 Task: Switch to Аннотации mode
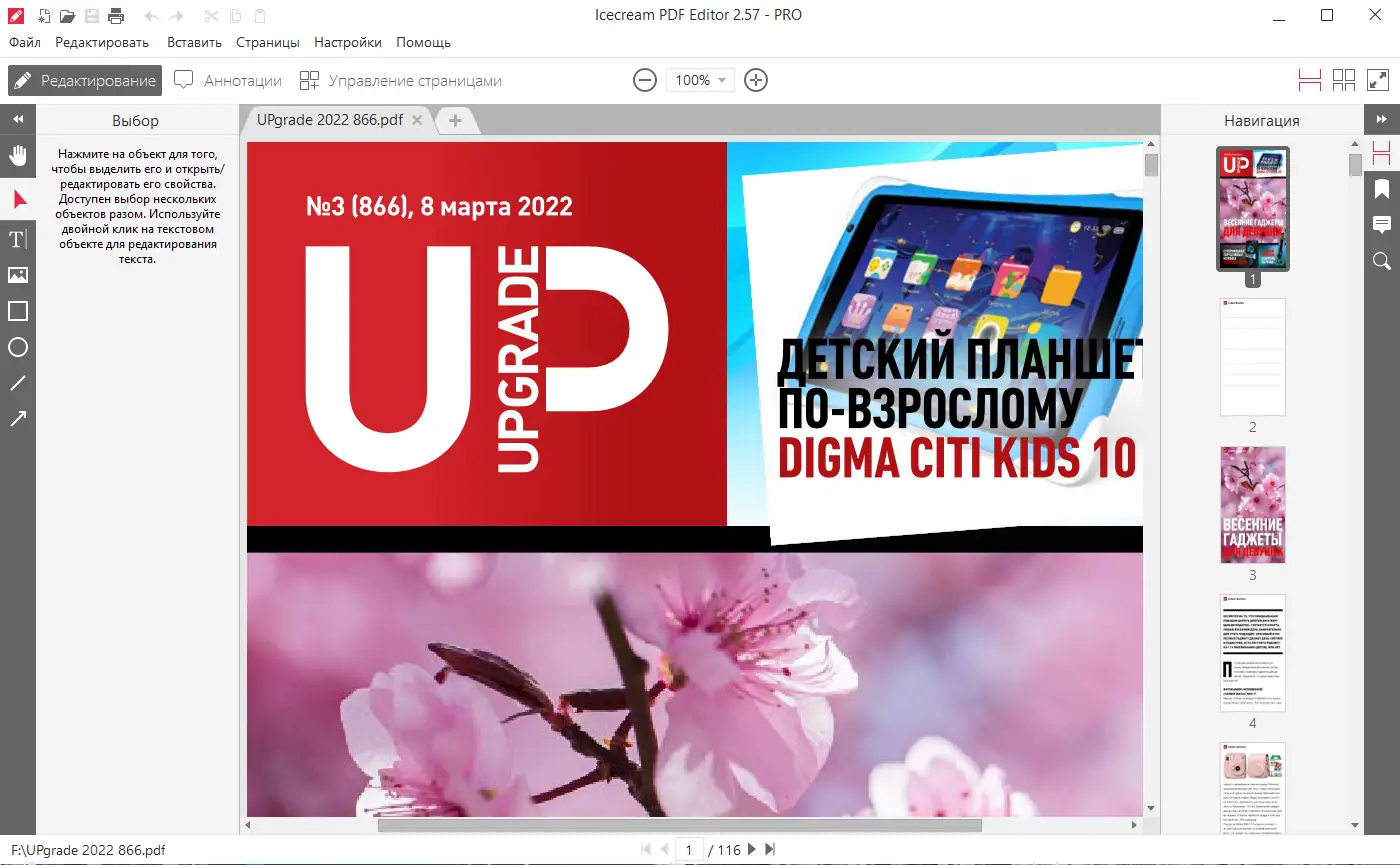click(x=228, y=81)
